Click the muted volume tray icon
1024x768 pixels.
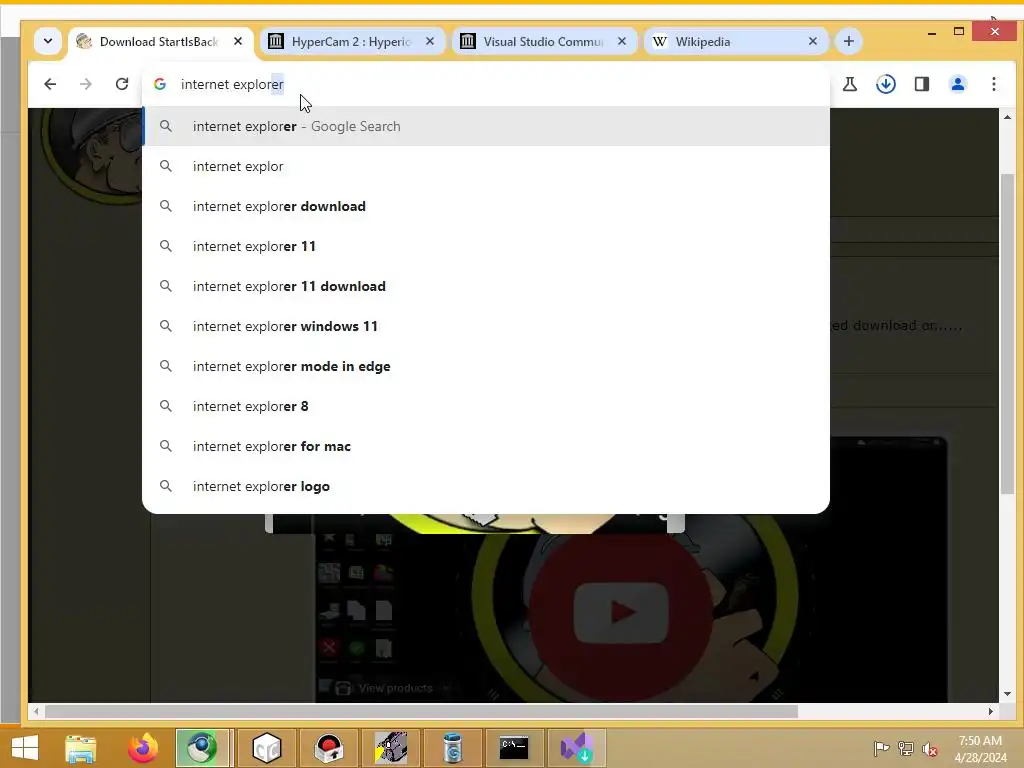pyautogui.click(x=930, y=748)
